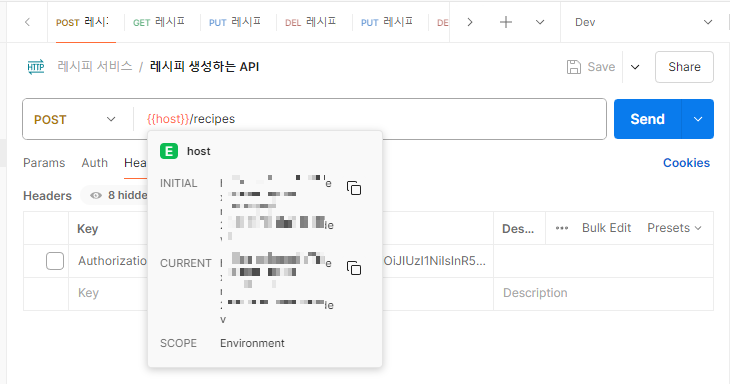Screen dimensions: 730x384
Task: Click the request name 레시피 생성하는 API
Action: [204, 67]
